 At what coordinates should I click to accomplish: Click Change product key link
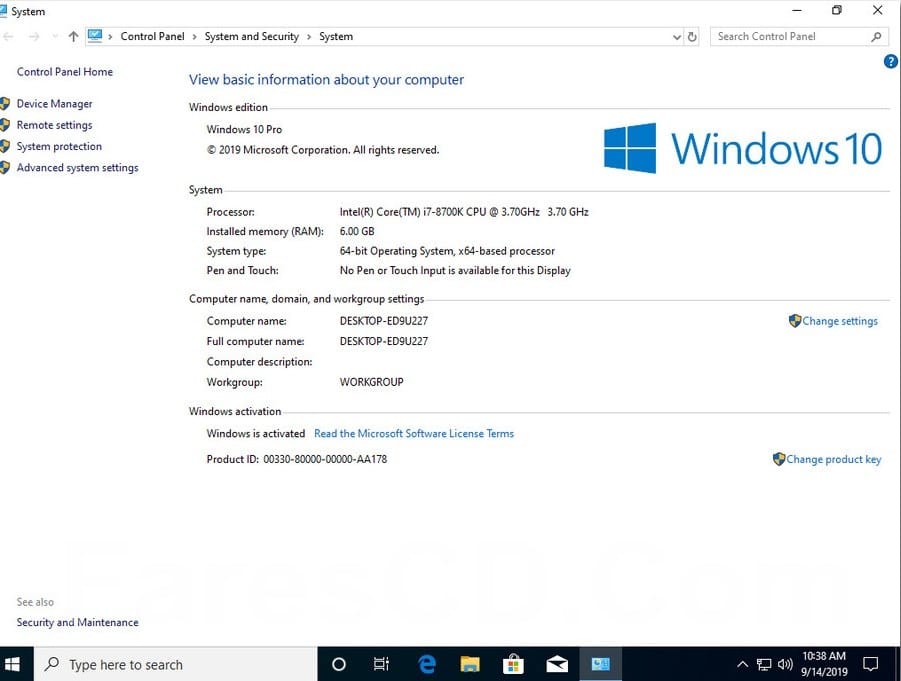[x=833, y=459]
